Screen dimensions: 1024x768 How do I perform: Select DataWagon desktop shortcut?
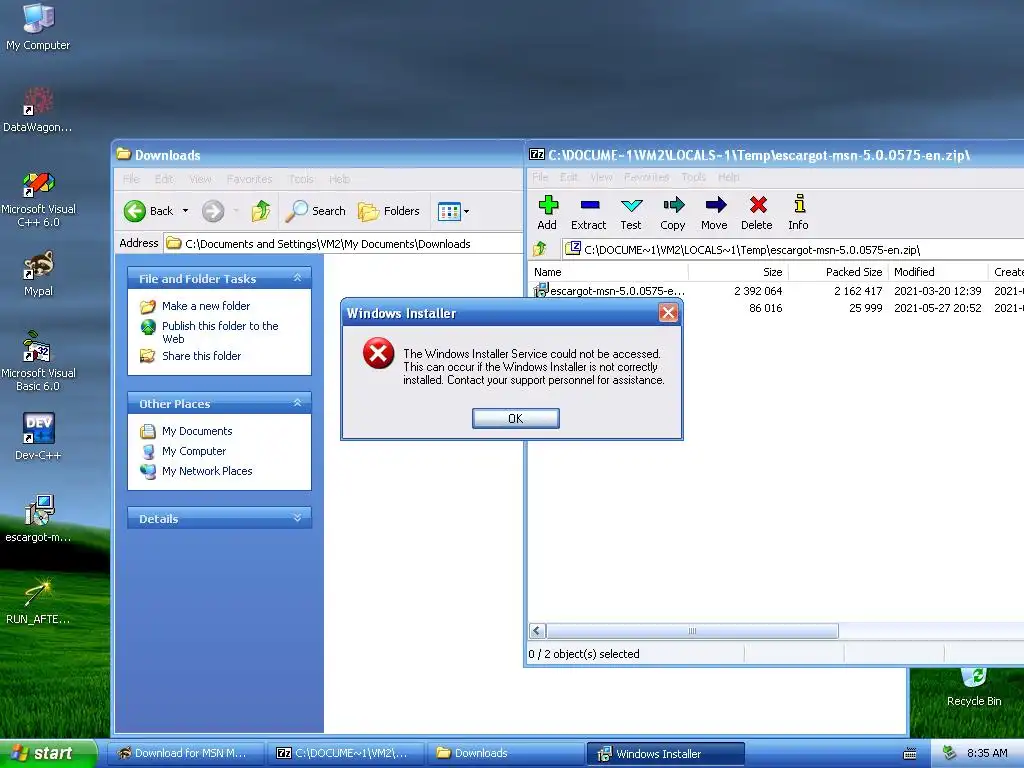pos(38,108)
